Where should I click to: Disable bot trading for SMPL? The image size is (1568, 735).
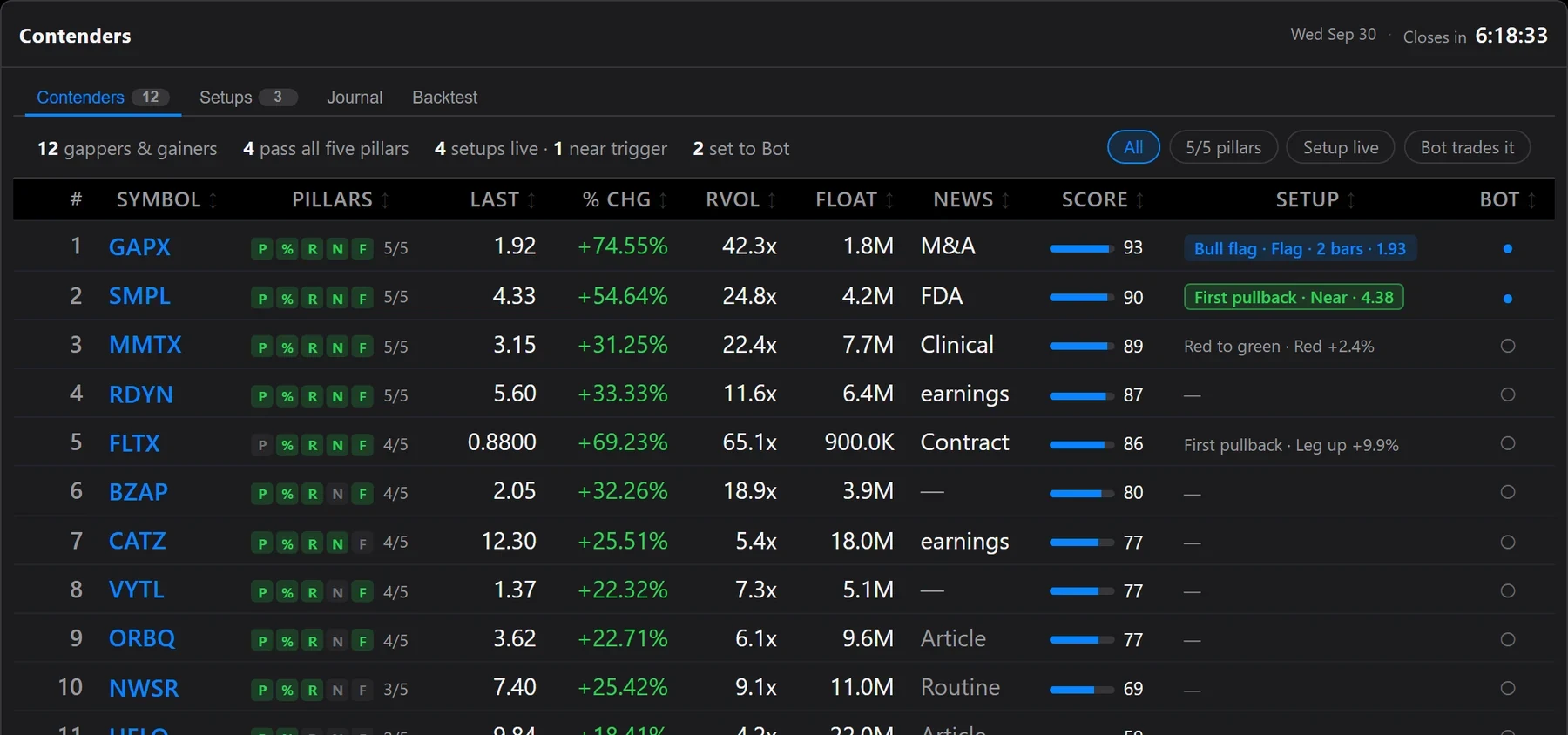click(x=1508, y=298)
